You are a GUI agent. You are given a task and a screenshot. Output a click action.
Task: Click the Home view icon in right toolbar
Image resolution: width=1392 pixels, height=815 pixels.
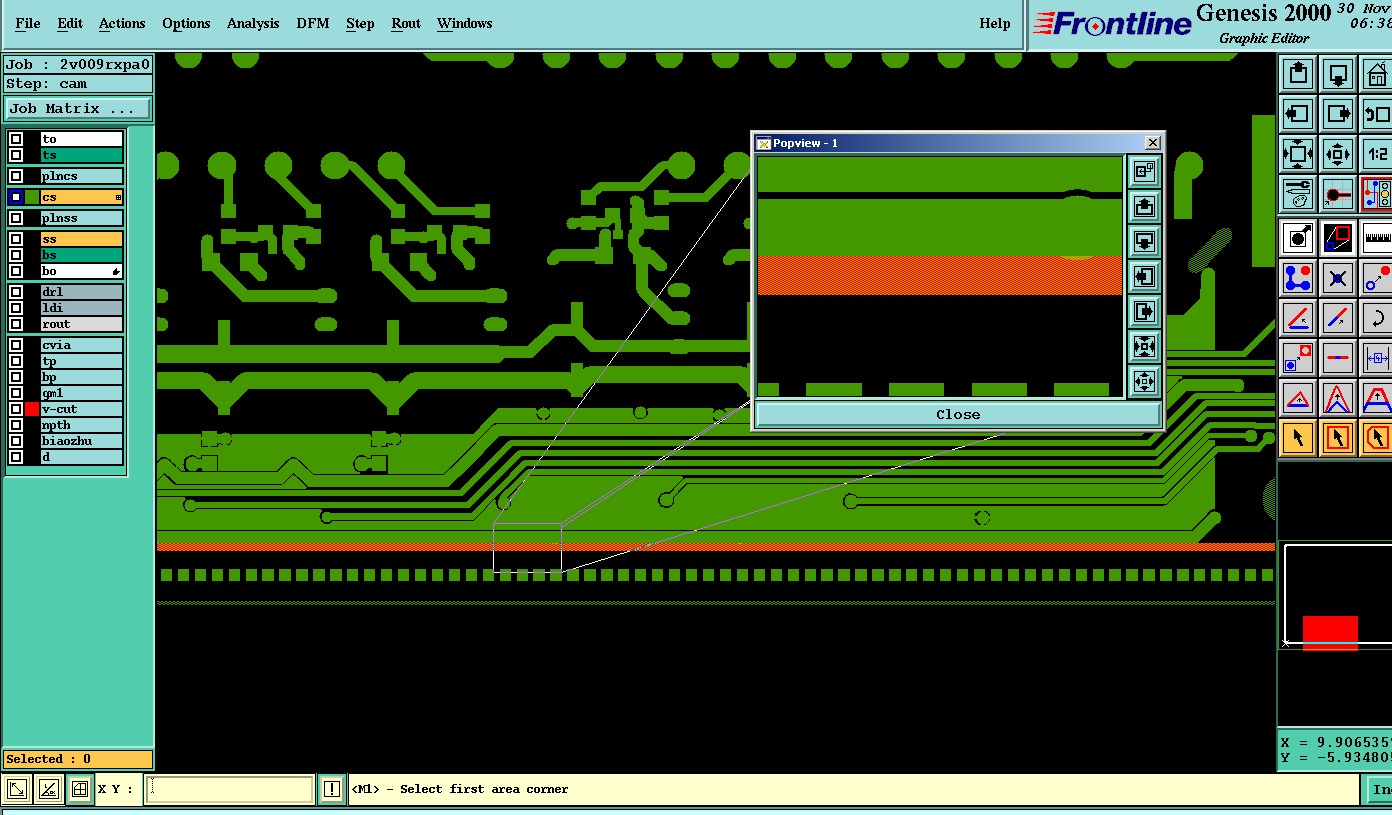1377,74
